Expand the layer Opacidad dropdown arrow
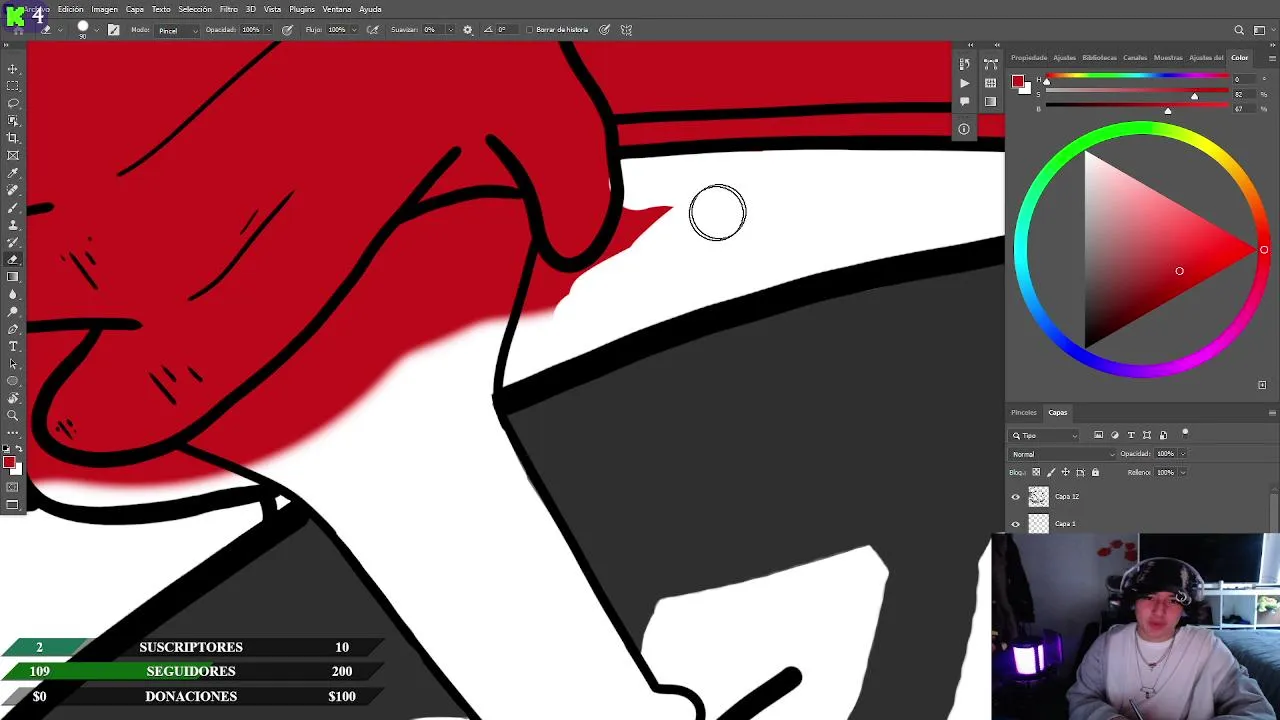 [1183, 454]
